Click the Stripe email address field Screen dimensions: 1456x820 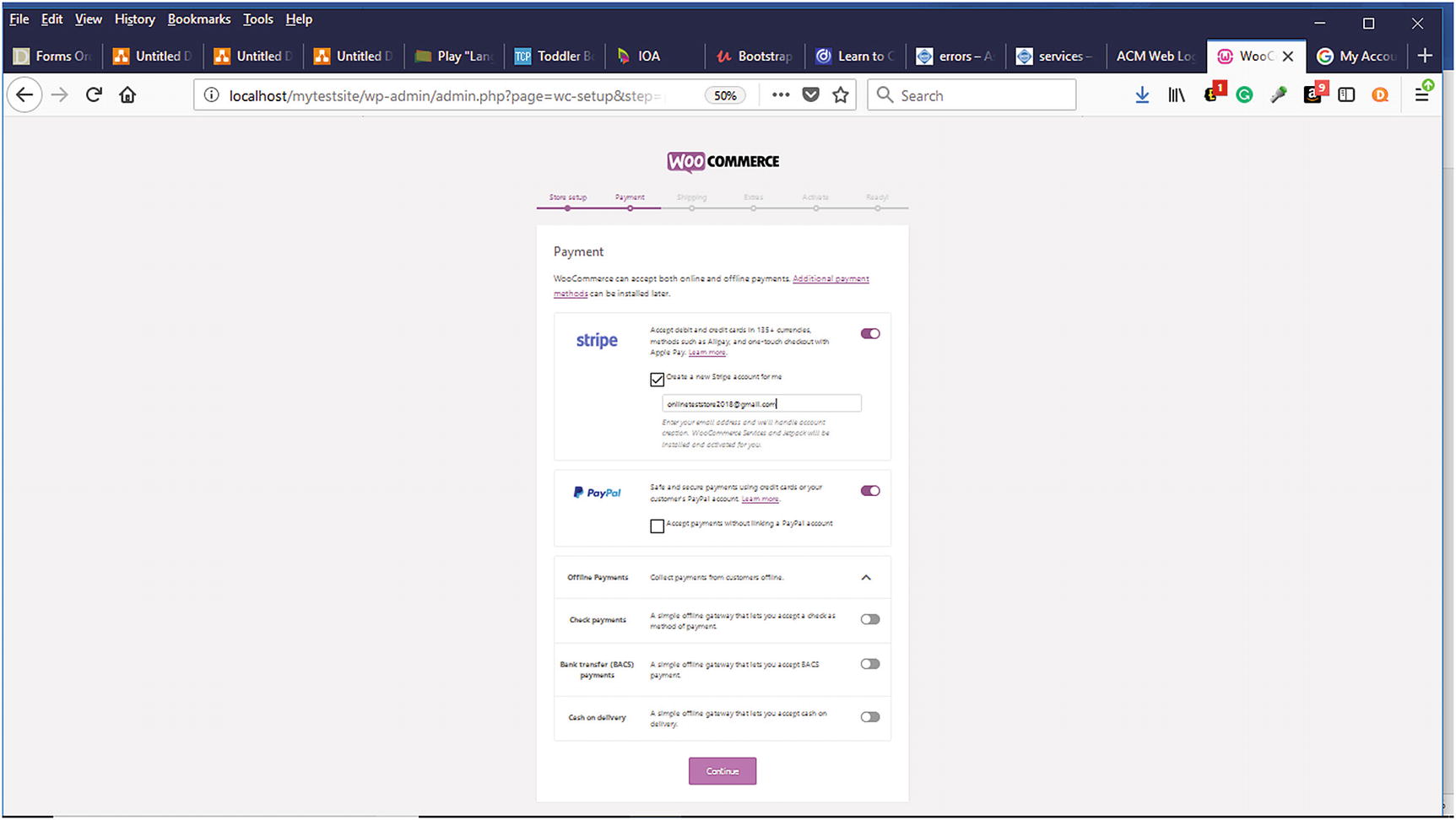pyautogui.click(x=761, y=404)
